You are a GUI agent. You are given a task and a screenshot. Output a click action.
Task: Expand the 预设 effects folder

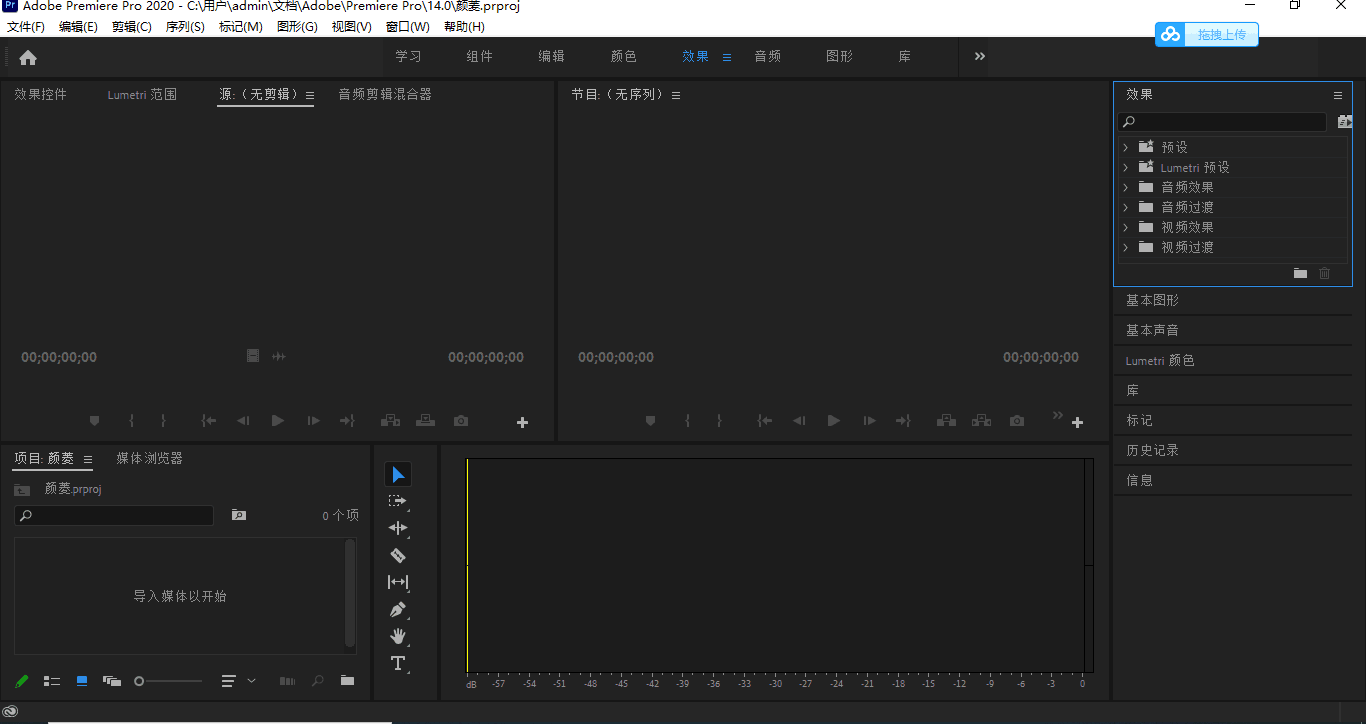click(1125, 147)
